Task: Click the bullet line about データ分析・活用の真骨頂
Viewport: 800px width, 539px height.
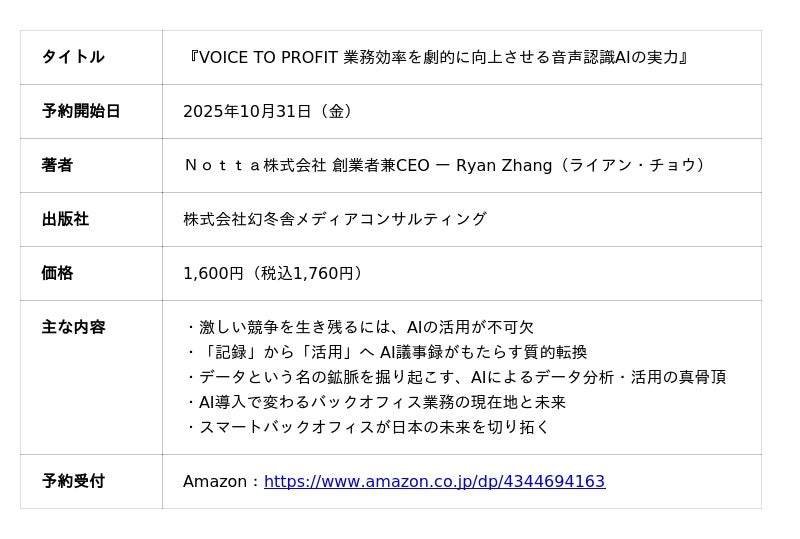Action: click(455, 377)
